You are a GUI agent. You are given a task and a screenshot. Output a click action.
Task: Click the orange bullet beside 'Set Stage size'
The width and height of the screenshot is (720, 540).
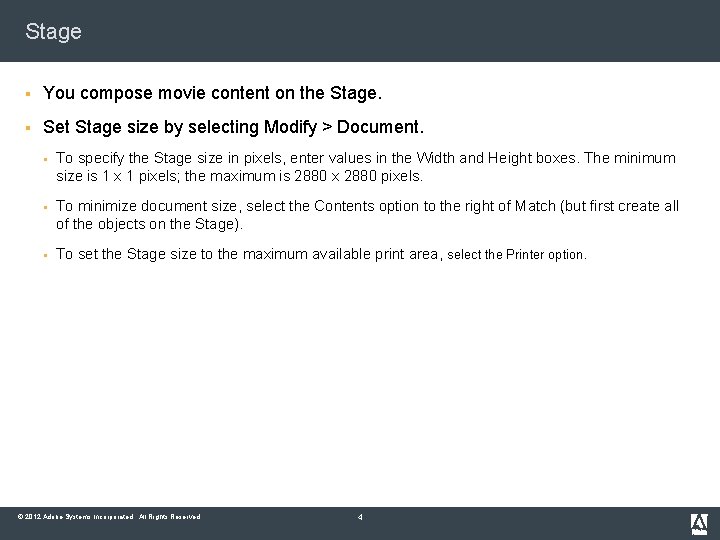coord(28,128)
